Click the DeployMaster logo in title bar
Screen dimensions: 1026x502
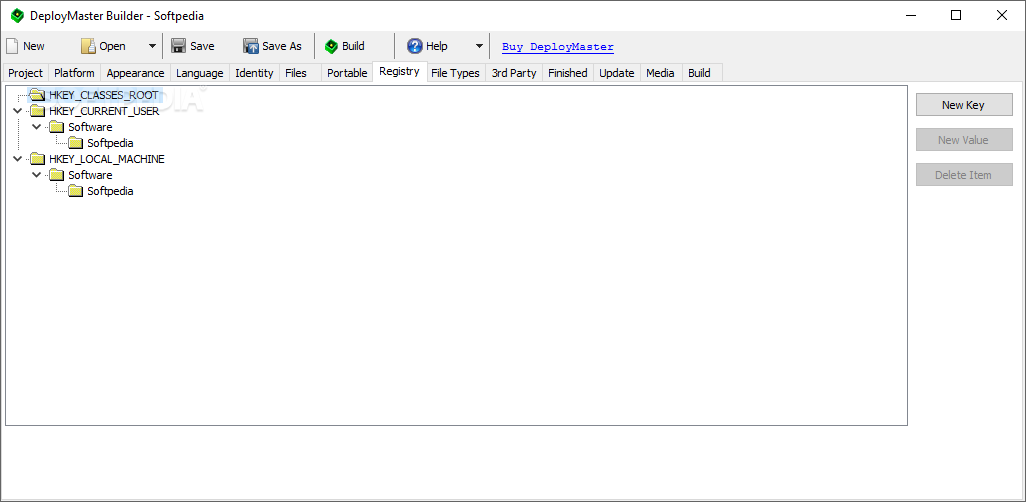click(17, 16)
